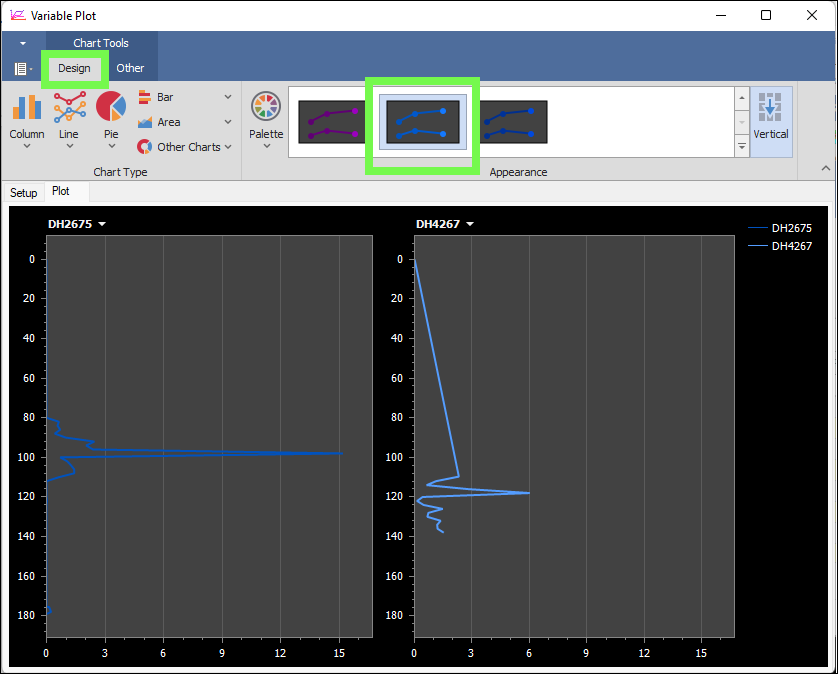Expand the DH4267 chart title dropdown
Viewport: 838px width, 674px height.
(470, 225)
